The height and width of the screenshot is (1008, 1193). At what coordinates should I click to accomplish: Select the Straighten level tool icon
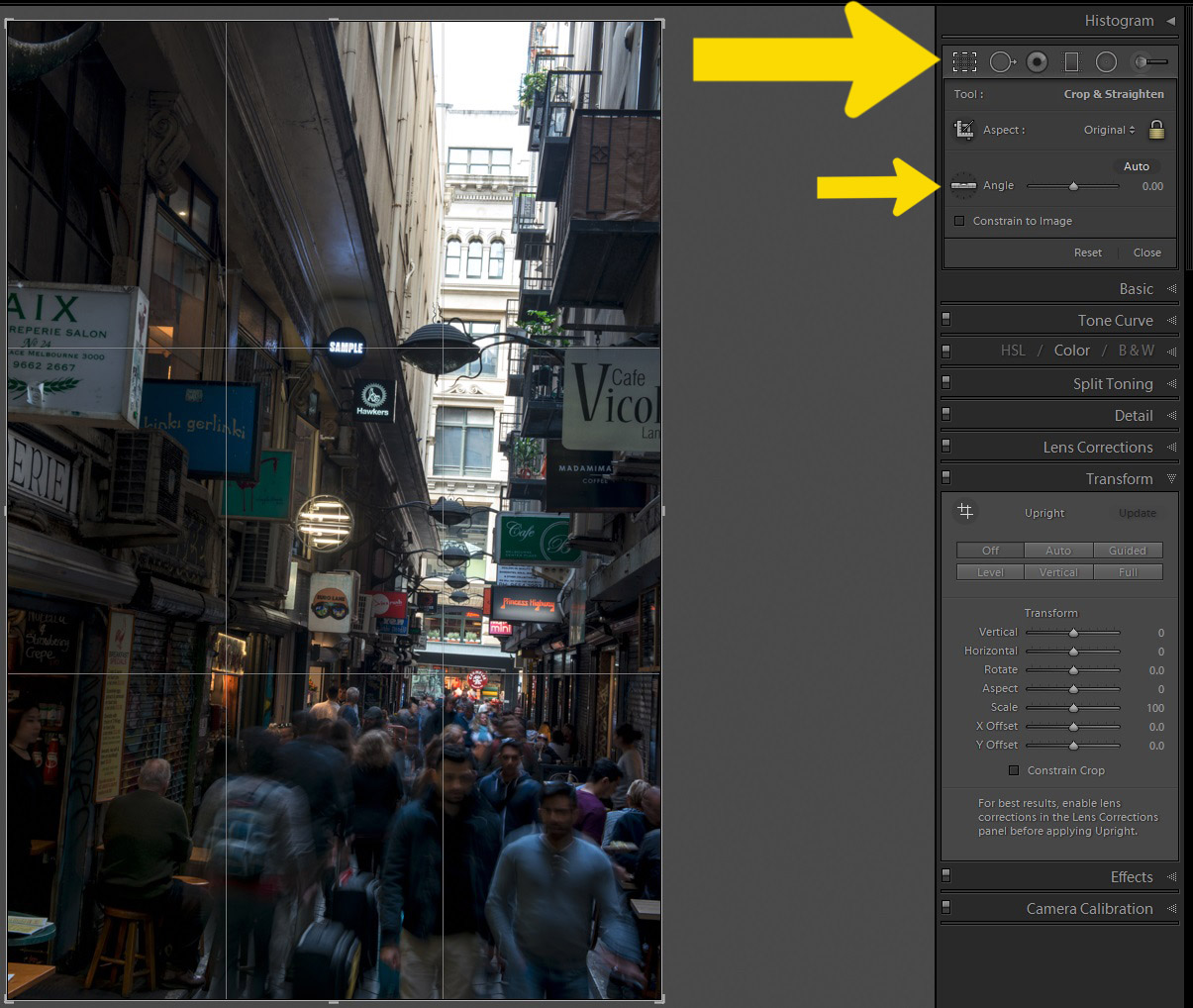(963, 185)
